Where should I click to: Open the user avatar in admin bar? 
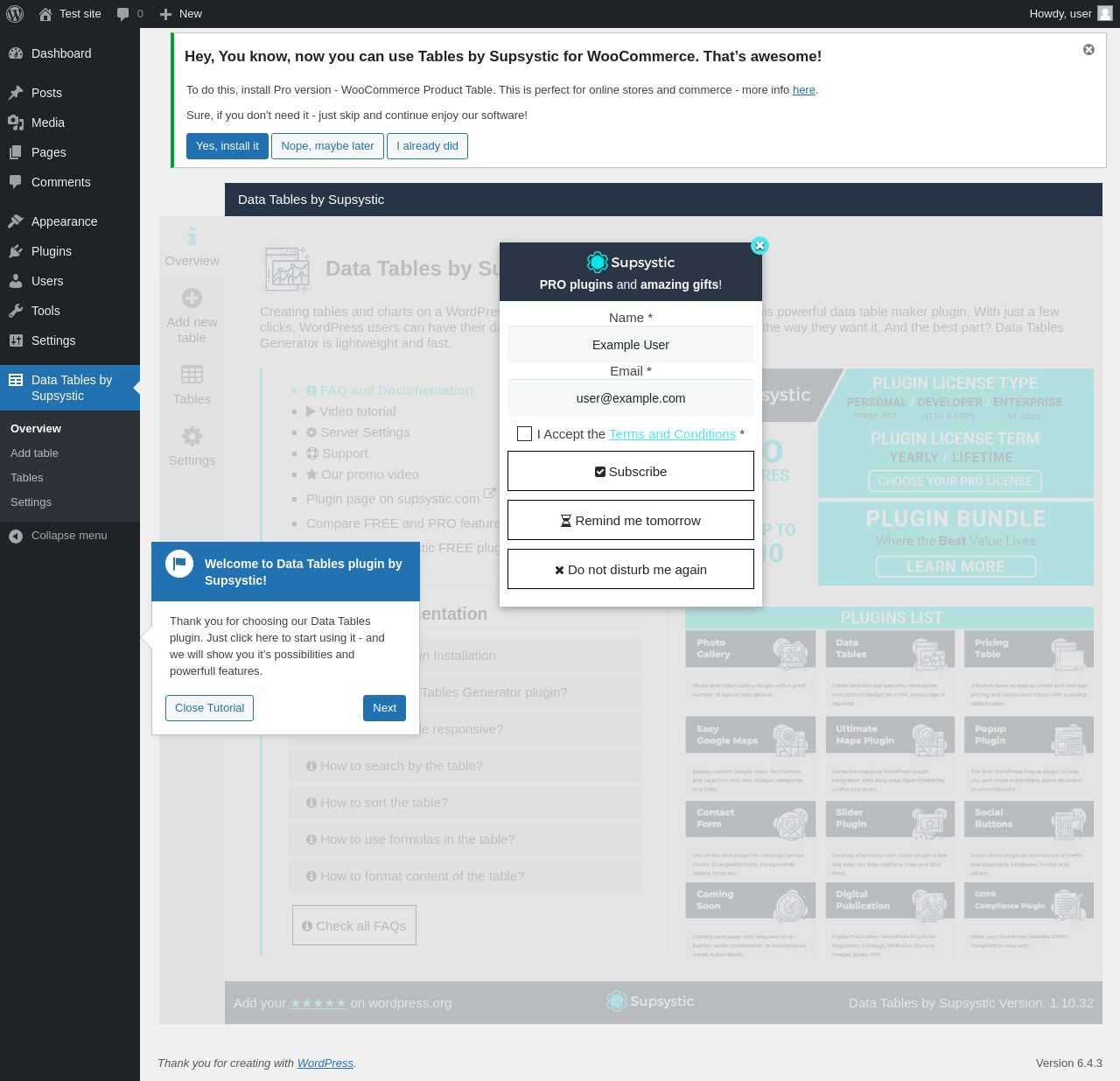pos(1105,13)
